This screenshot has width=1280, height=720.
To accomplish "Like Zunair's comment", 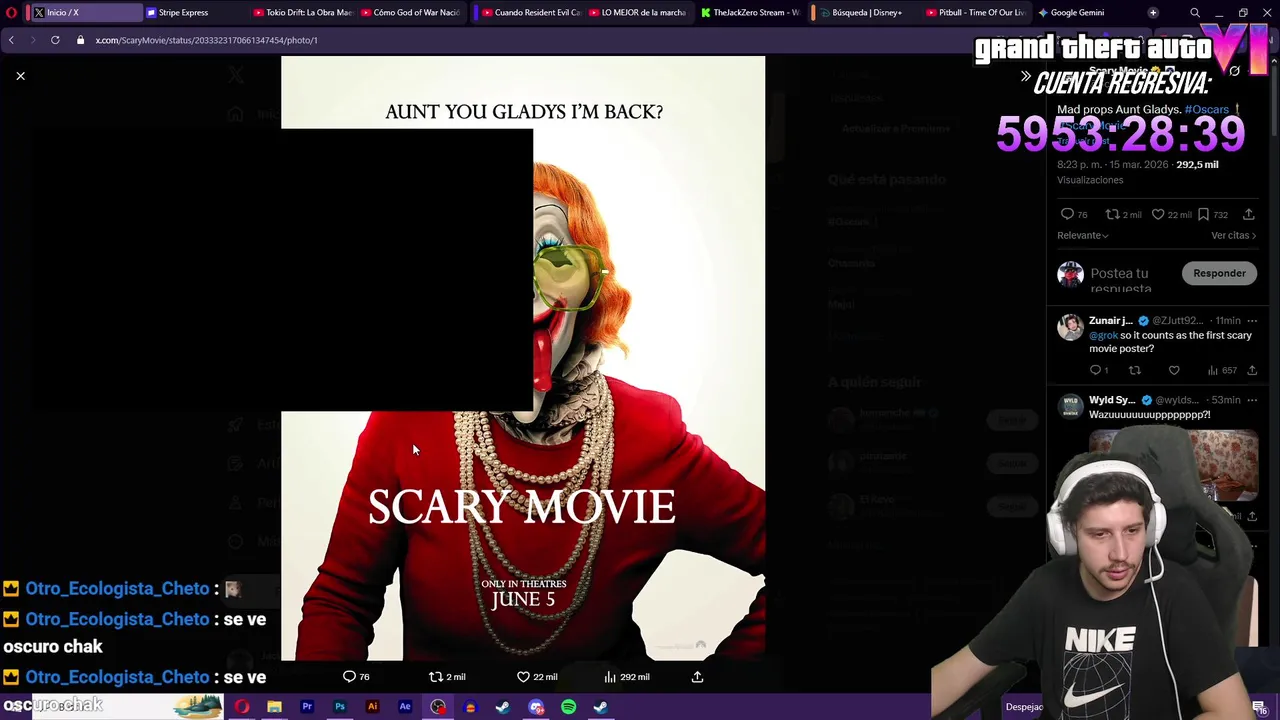I will tap(1174, 370).
